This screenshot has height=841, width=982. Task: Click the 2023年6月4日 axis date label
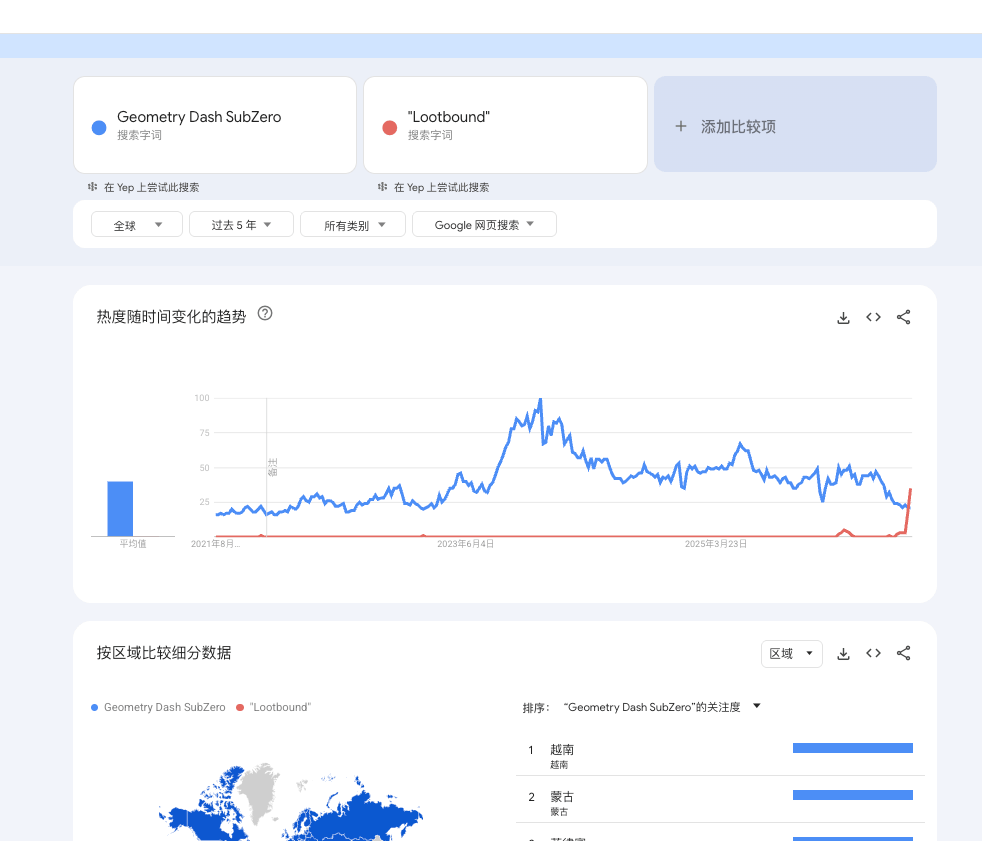465,544
